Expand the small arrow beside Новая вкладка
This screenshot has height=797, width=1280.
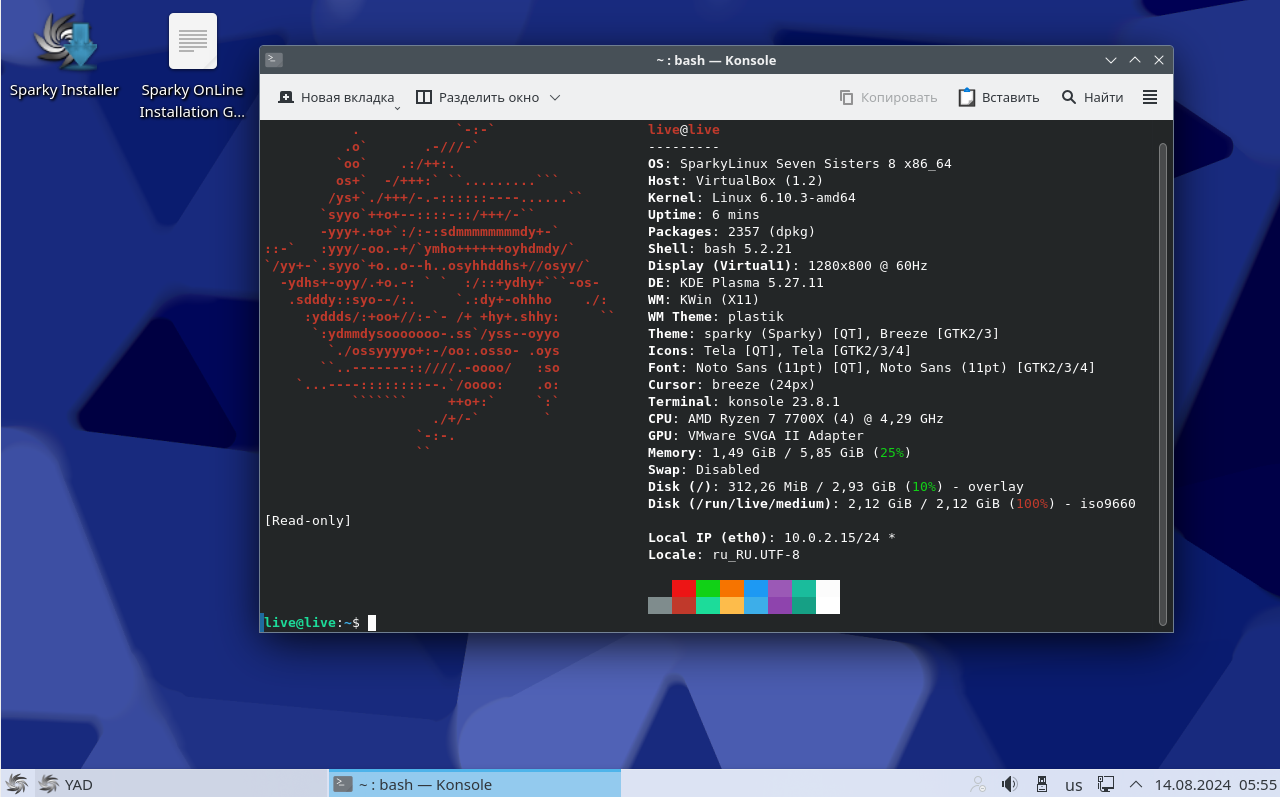397,106
